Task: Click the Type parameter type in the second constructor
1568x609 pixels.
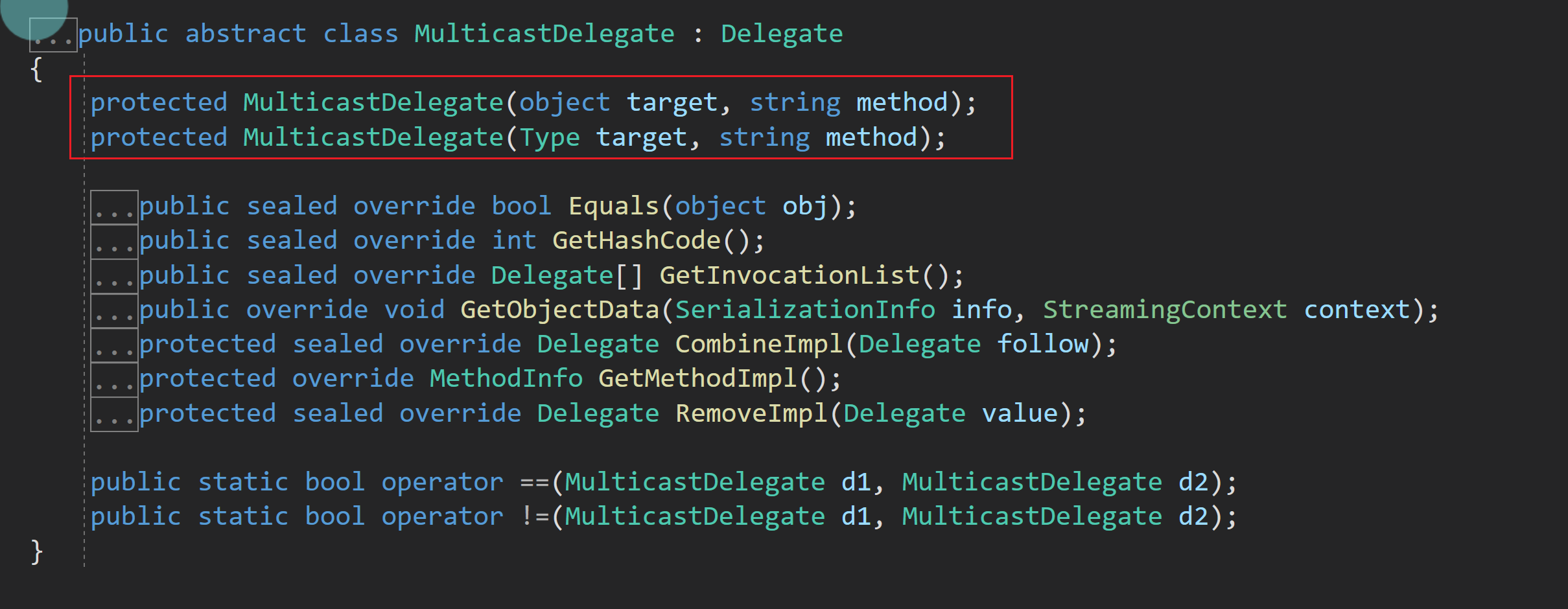Action: (x=550, y=137)
